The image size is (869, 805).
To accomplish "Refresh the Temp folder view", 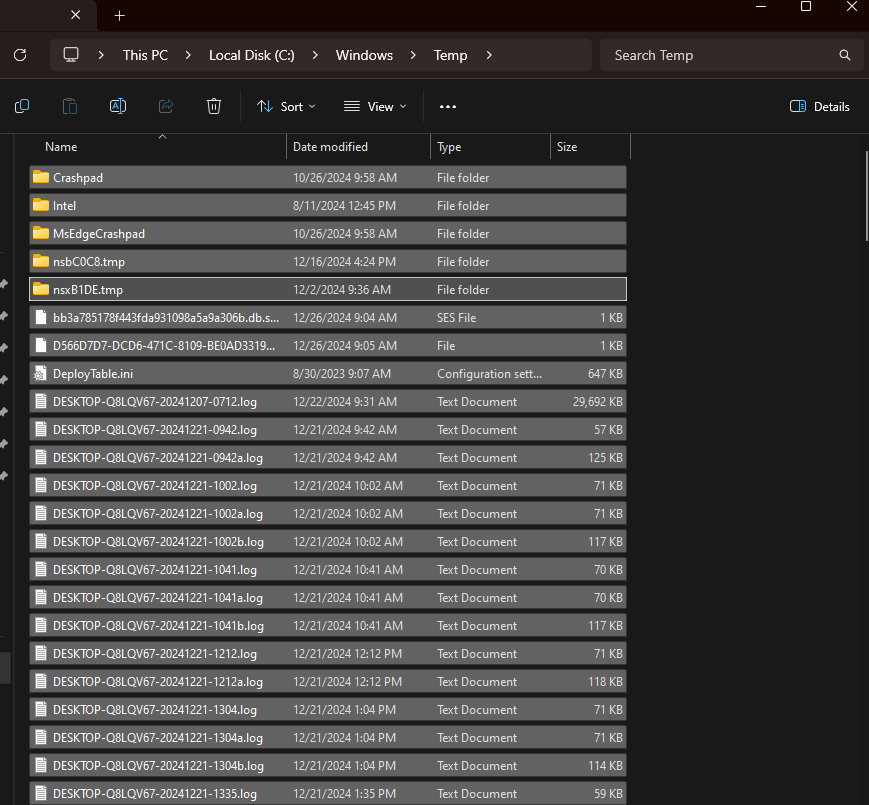I will point(20,55).
